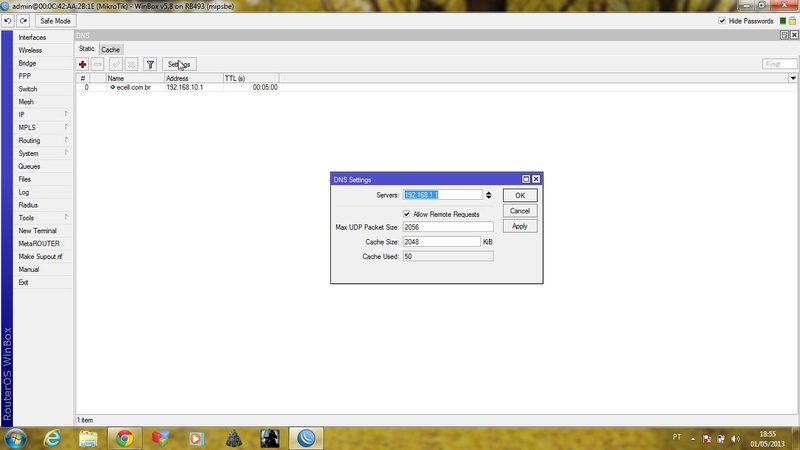Screen dimensions: 800x450
Task: Expand the MPLS submenu
Action: coord(42,128)
